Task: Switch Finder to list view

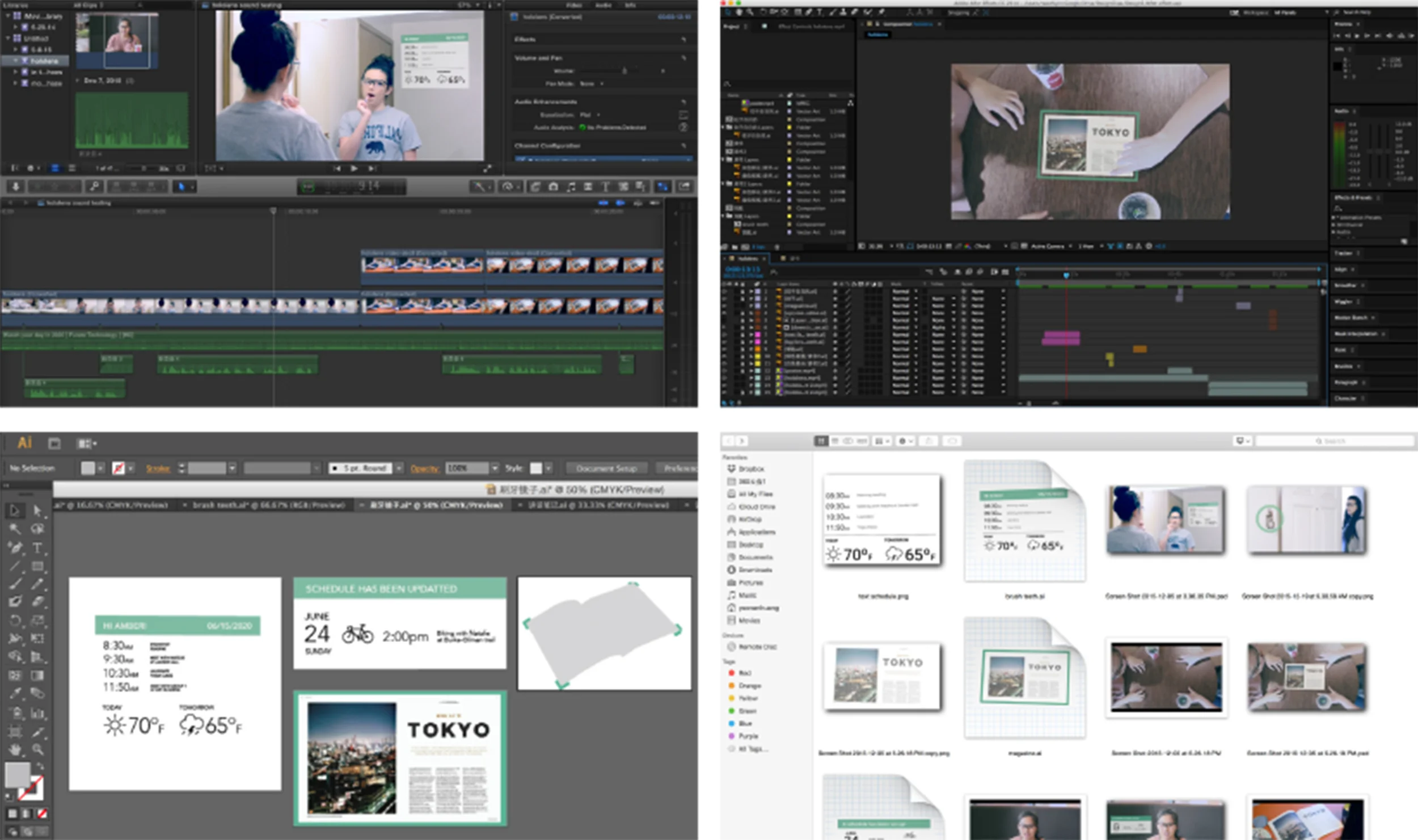Action: (x=835, y=441)
